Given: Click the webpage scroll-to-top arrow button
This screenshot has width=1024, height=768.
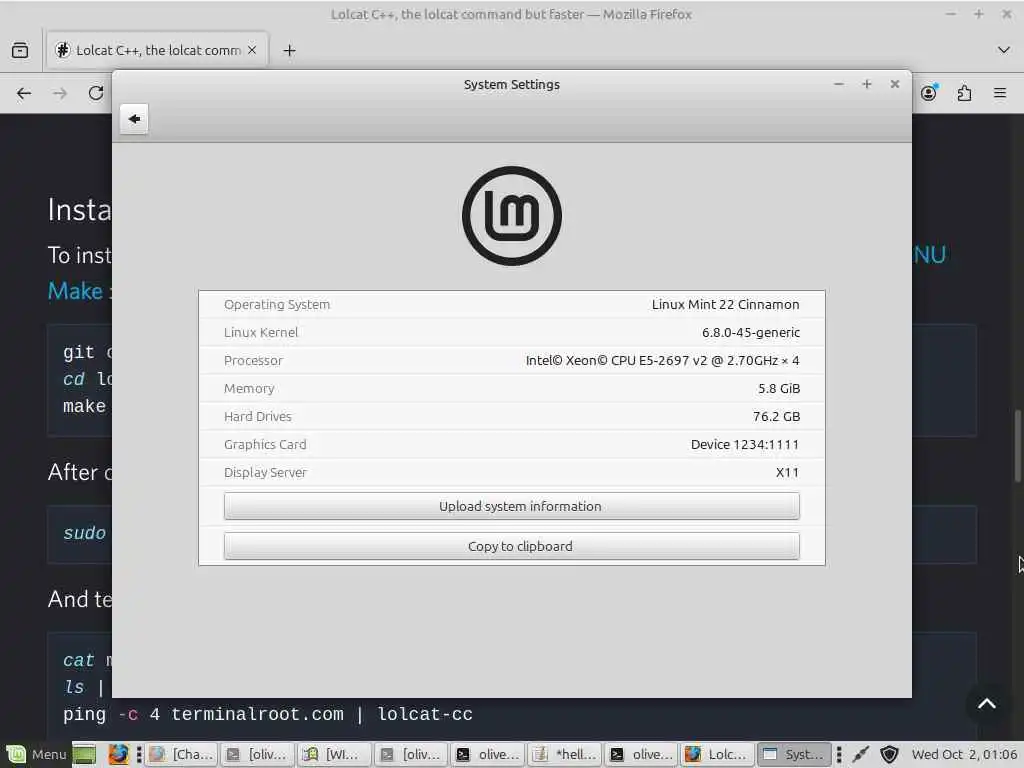Looking at the screenshot, I should click(987, 703).
